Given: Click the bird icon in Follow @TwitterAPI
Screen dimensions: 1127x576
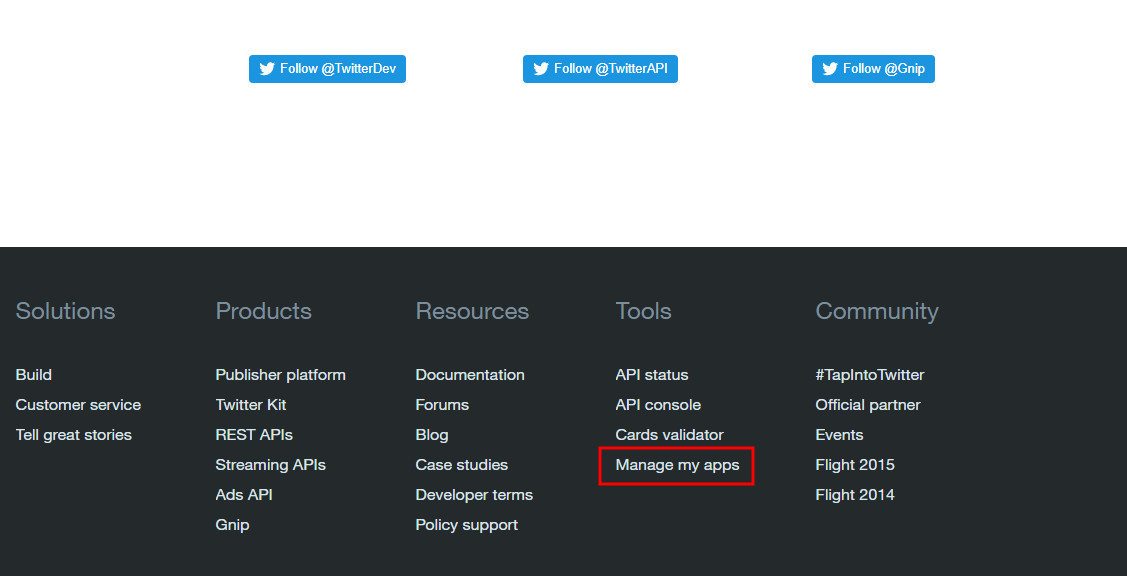Looking at the screenshot, I should point(541,69).
